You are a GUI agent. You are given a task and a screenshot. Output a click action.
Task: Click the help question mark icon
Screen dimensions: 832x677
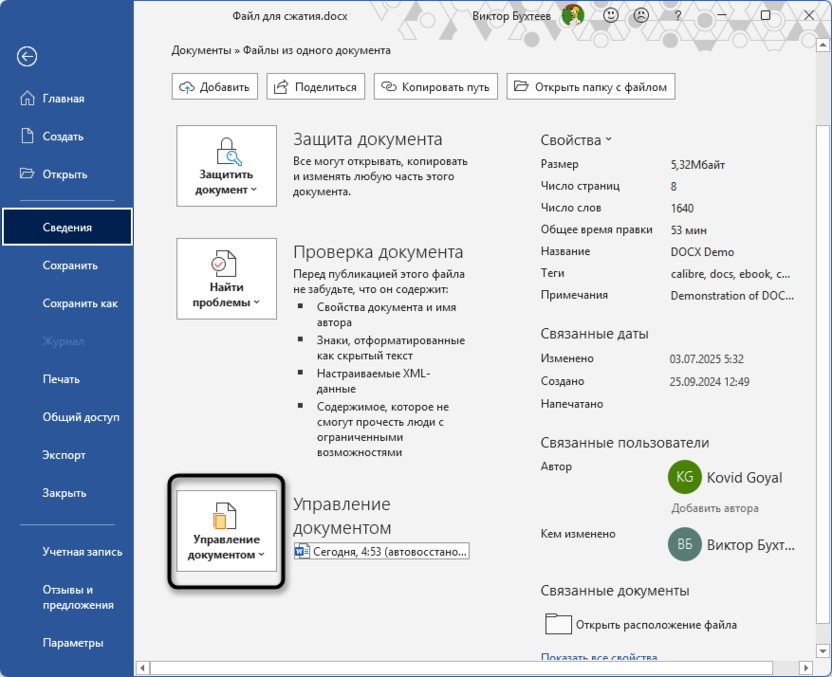click(676, 16)
